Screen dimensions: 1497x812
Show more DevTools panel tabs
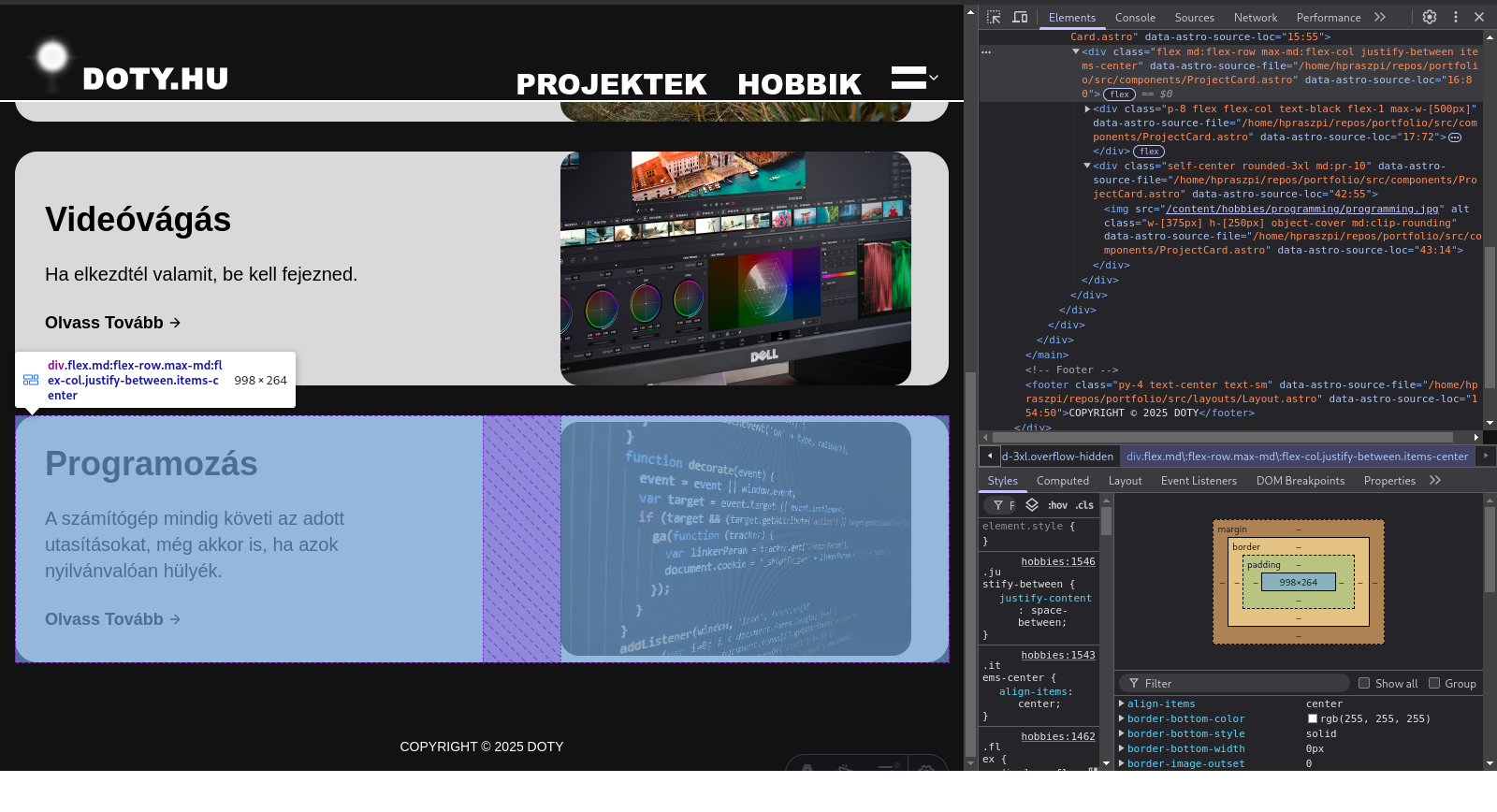pyautogui.click(x=1380, y=17)
